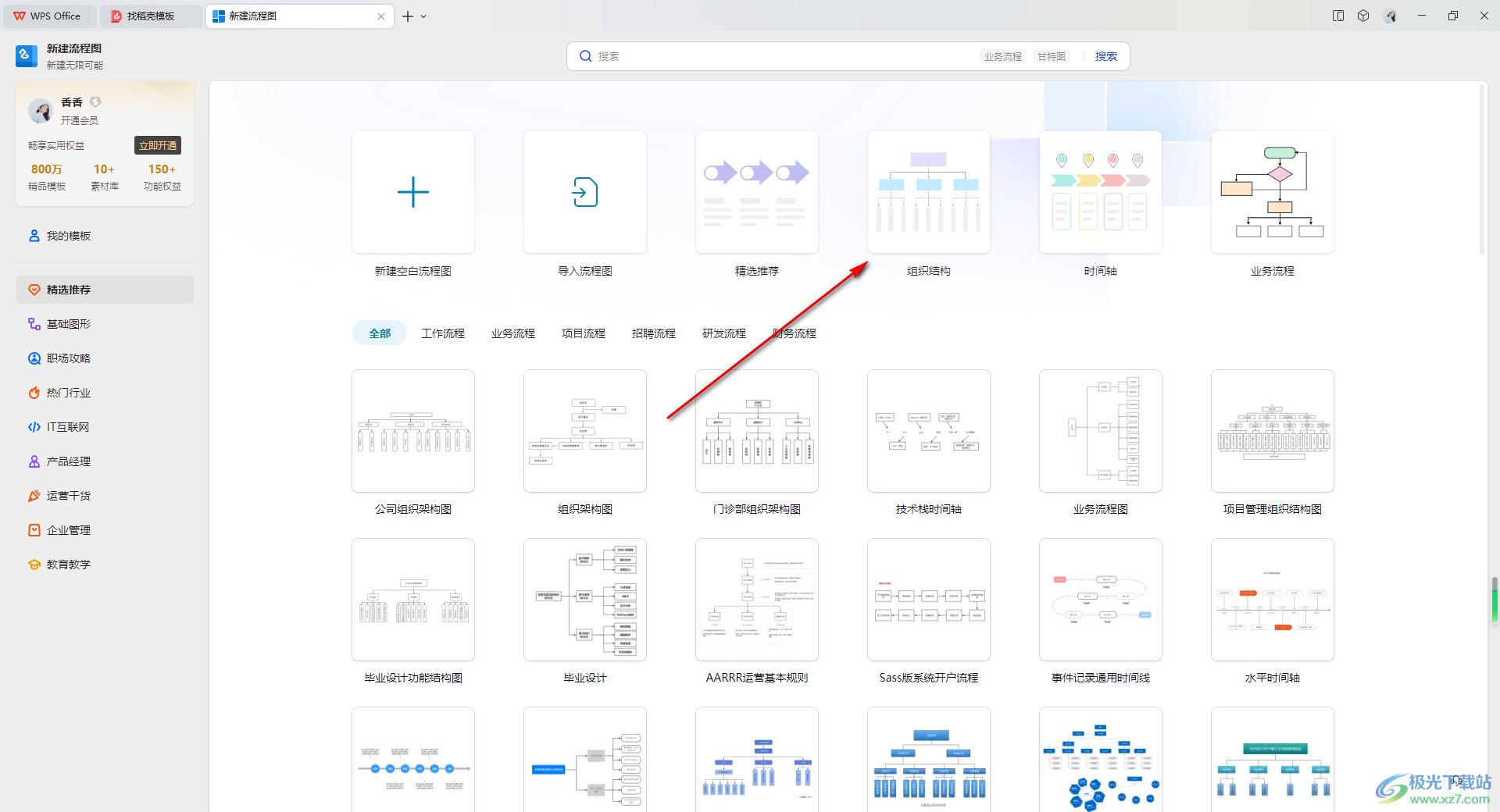The width and height of the screenshot is (1500, 812).
Task: Click the import flowchart icon
Action: point(585,192)
